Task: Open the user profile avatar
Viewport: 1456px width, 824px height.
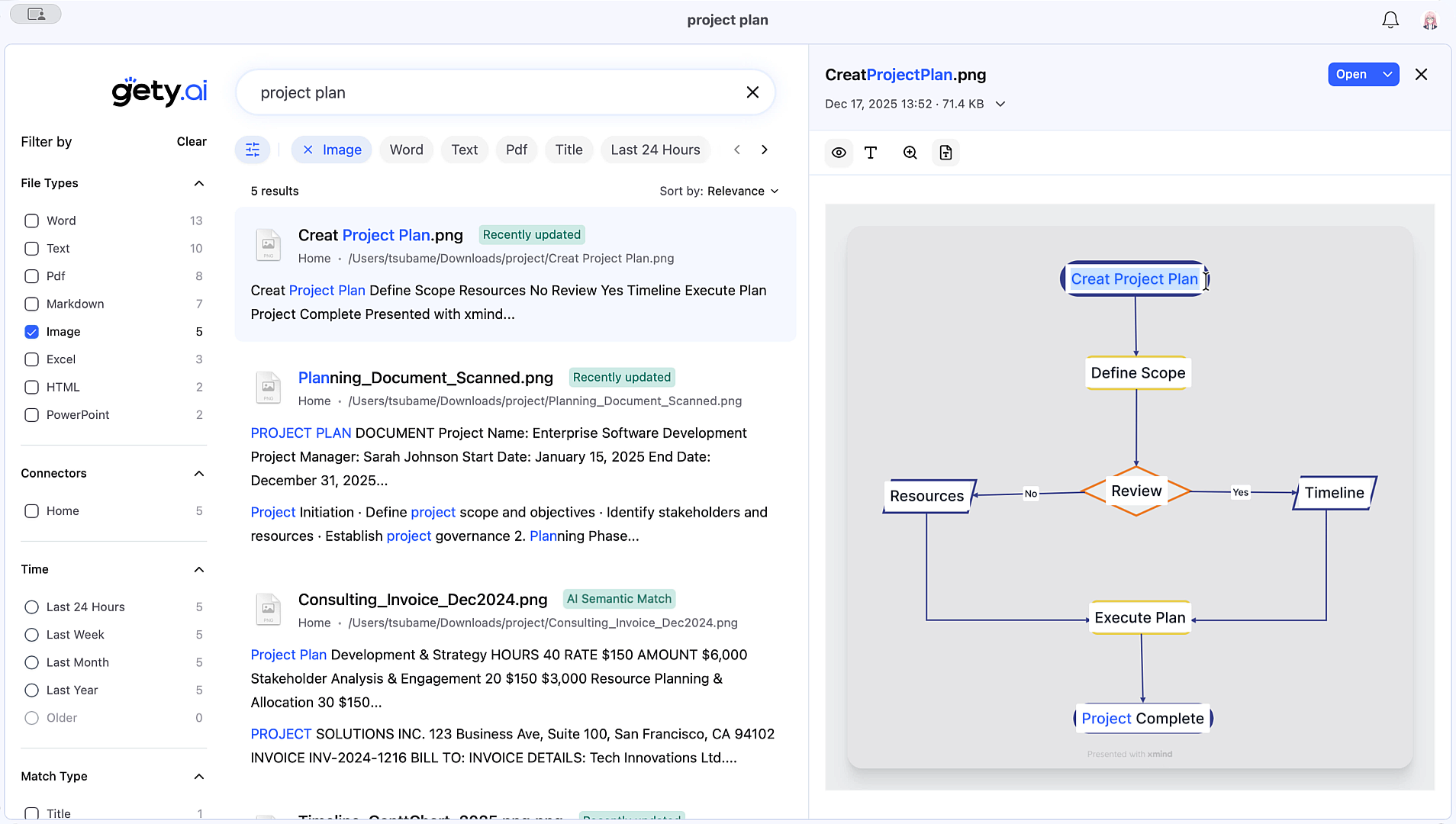Action: pos(1429,21)
